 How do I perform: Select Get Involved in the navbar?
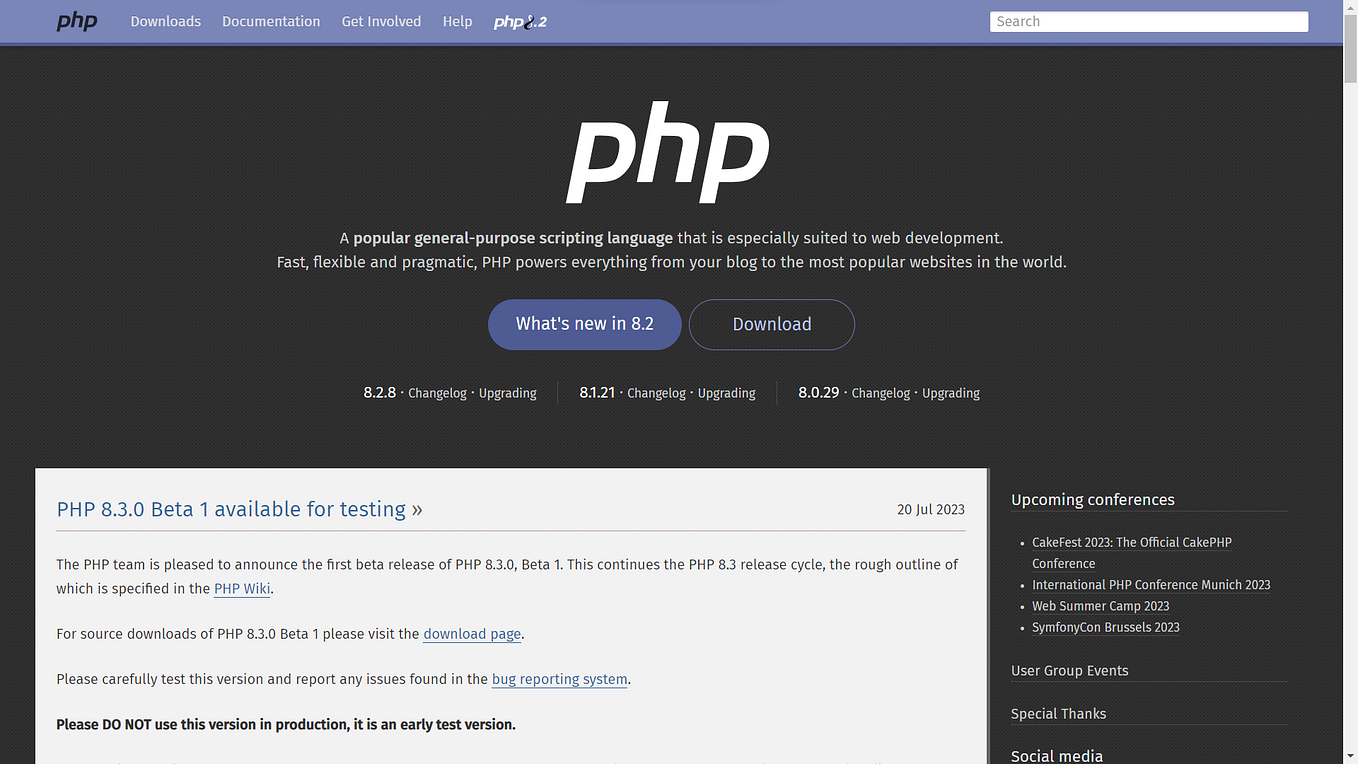[381, 21]
